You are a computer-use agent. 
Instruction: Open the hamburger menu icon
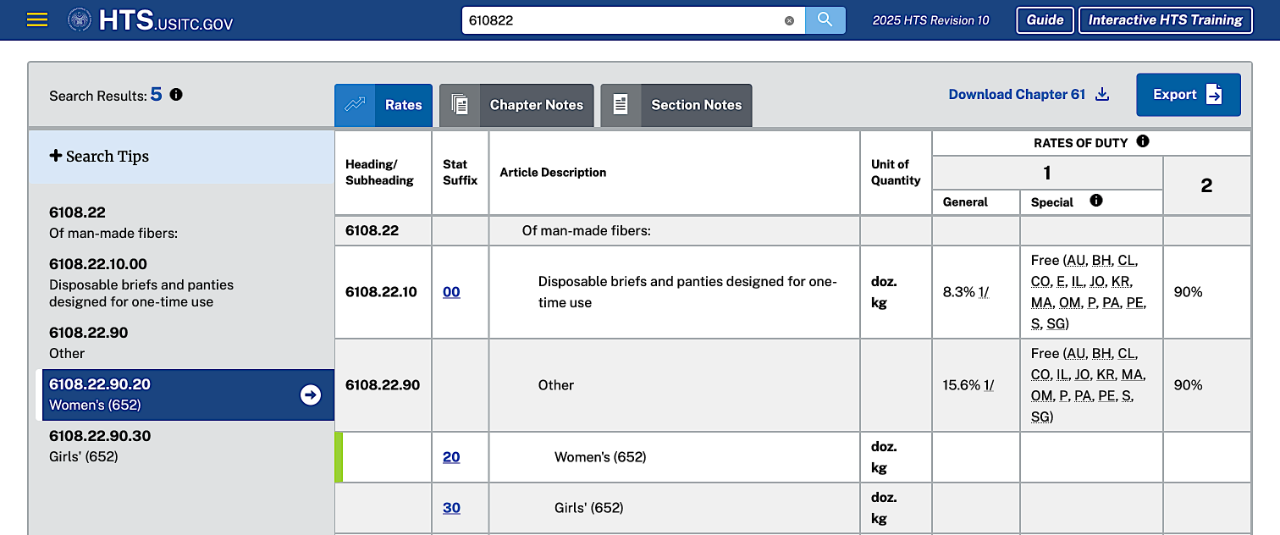37,20
